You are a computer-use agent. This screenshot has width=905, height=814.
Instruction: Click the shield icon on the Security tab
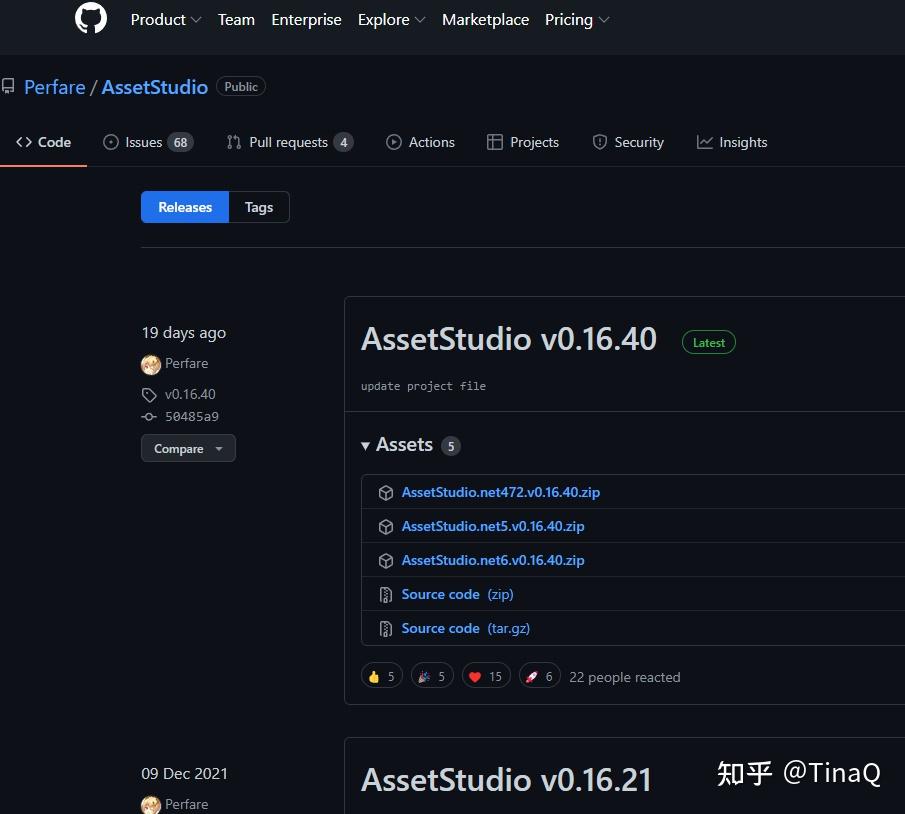(x=599, y=142)
